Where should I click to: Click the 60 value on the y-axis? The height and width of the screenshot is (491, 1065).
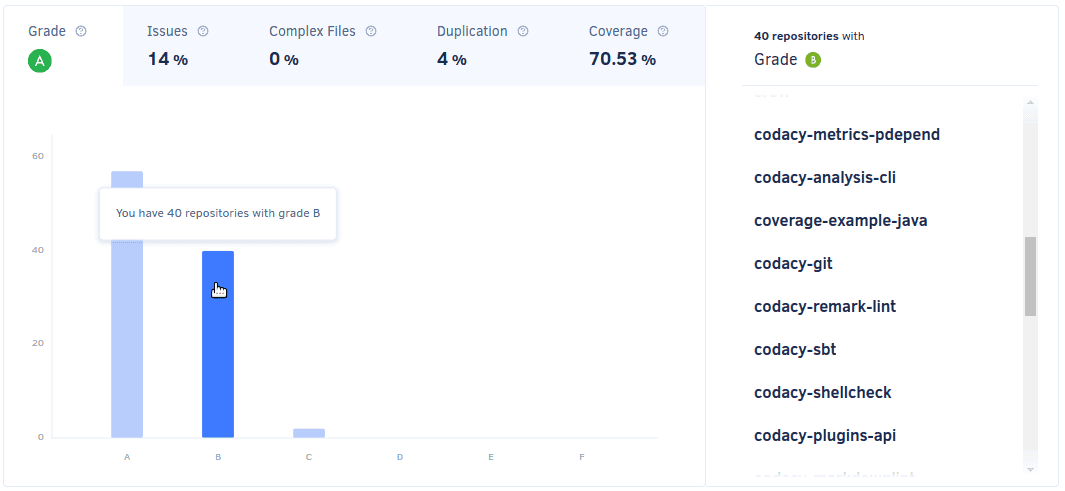(38, 156)
